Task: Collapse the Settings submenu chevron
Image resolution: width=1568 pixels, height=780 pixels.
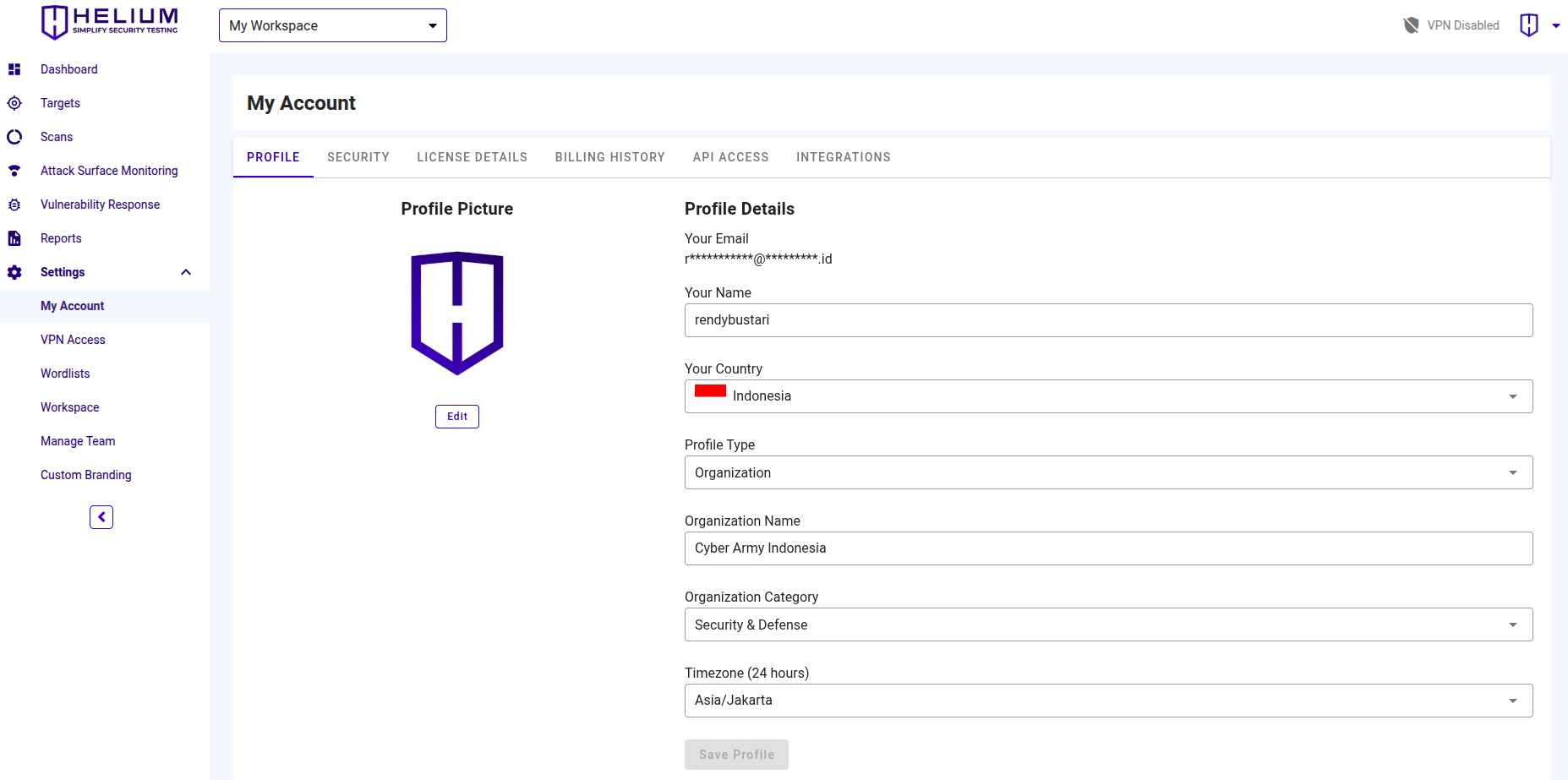Action: tap(186, 271)
